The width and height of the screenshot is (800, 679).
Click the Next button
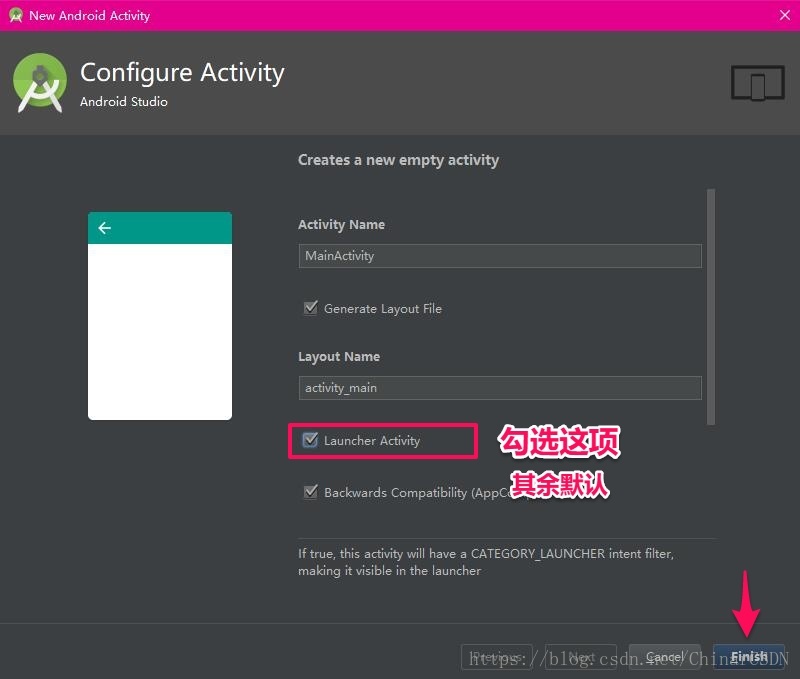coord(581,657)
